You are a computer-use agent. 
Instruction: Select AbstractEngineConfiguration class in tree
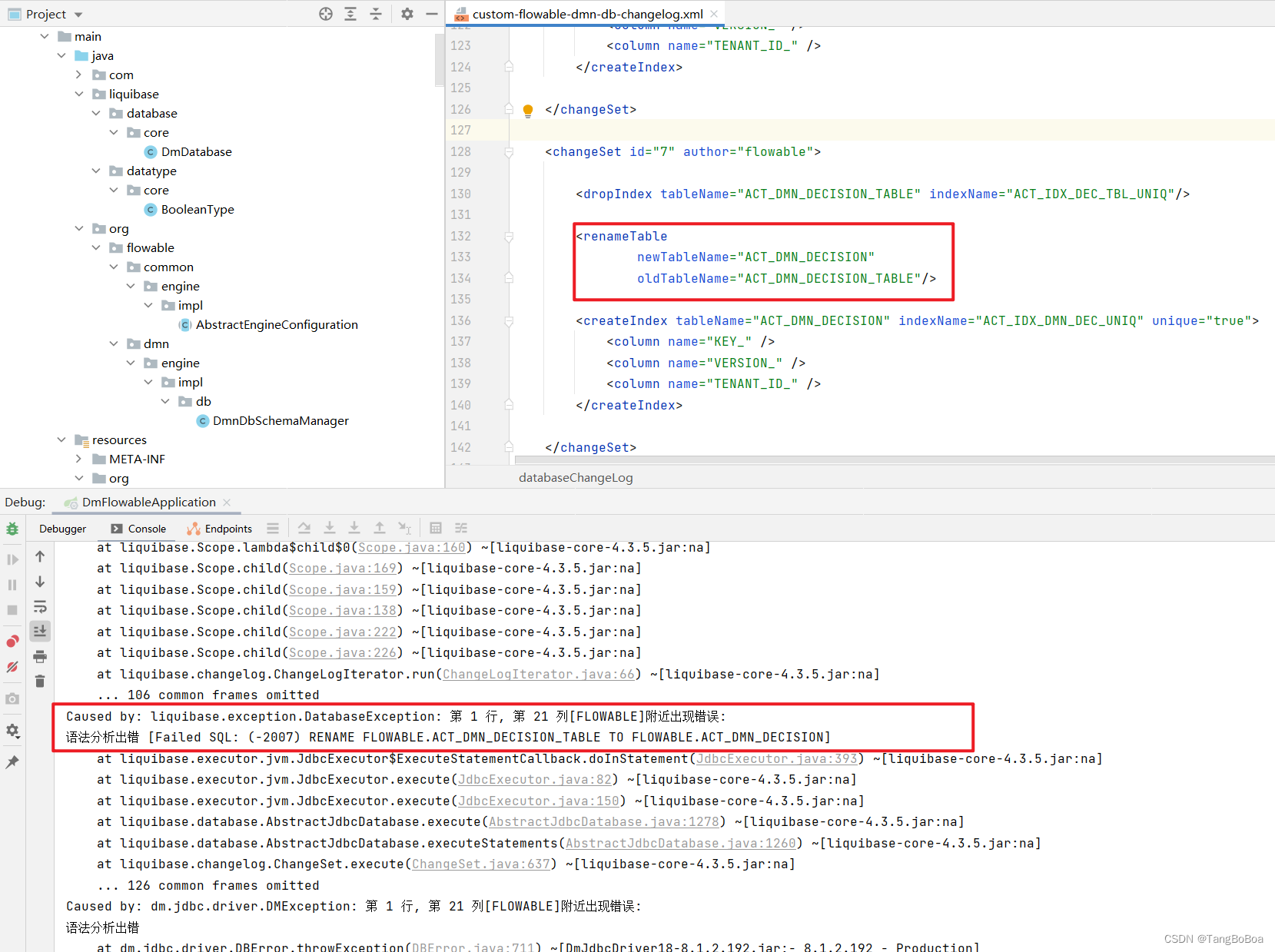click(277, 325)
